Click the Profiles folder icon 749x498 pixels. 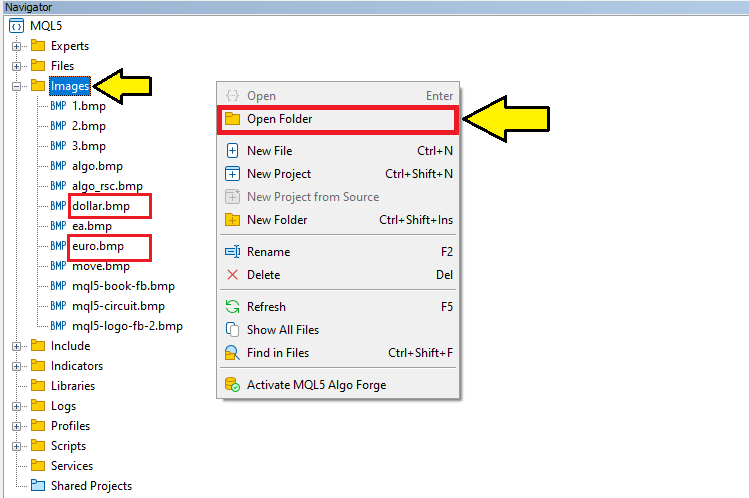[x=38, y=425]
